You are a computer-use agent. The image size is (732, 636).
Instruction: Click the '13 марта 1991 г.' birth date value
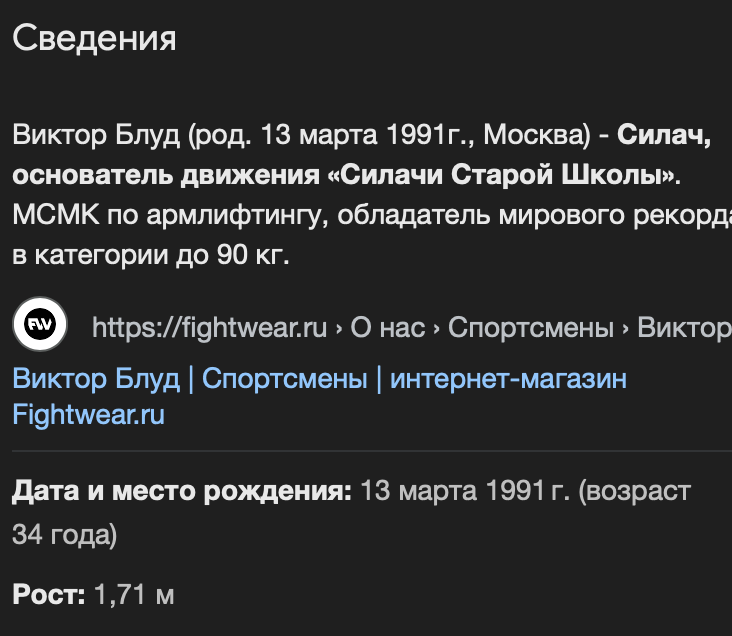coord(465,491)
